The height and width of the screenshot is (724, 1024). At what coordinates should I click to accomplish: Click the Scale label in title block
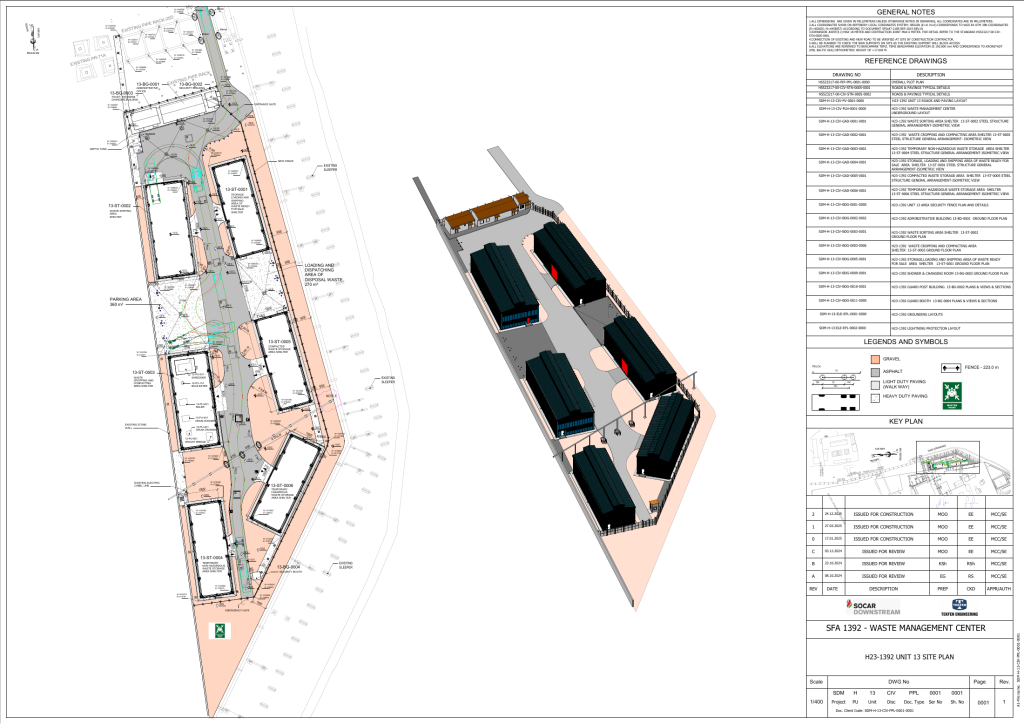[x=816, y=682]
